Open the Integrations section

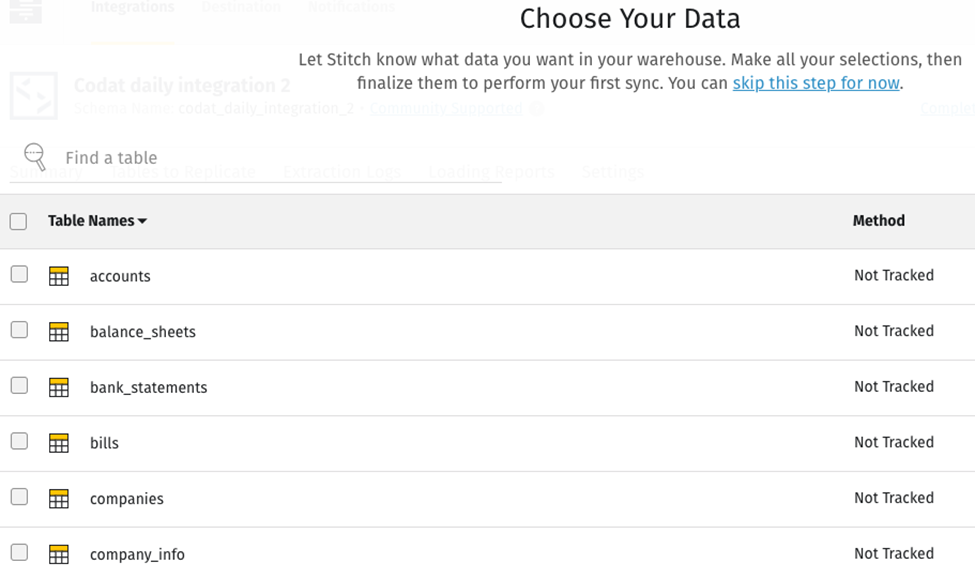[x=133, y=8]
